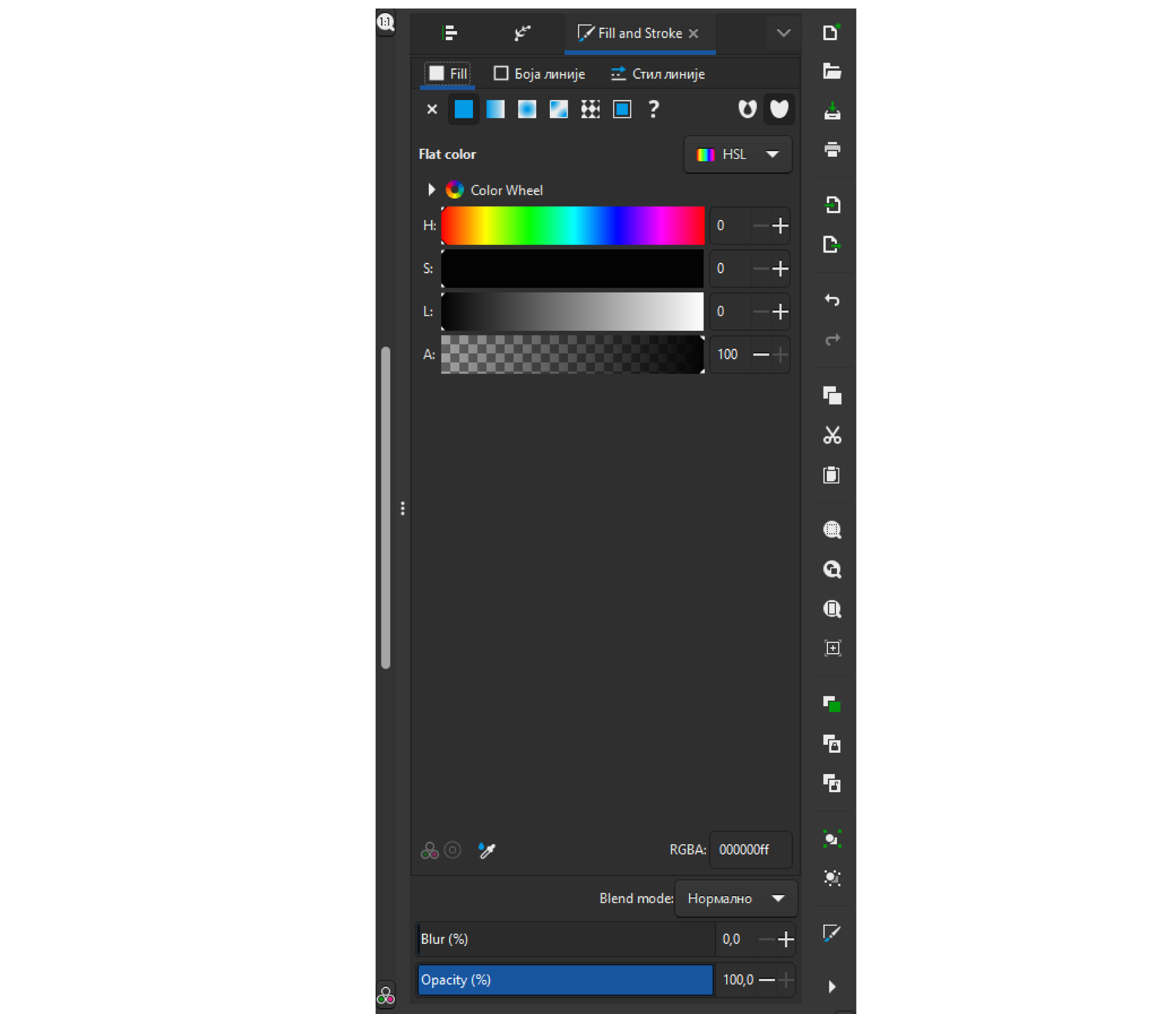
Task: Click the Undo arrow icon
Action: pos(832,300)
